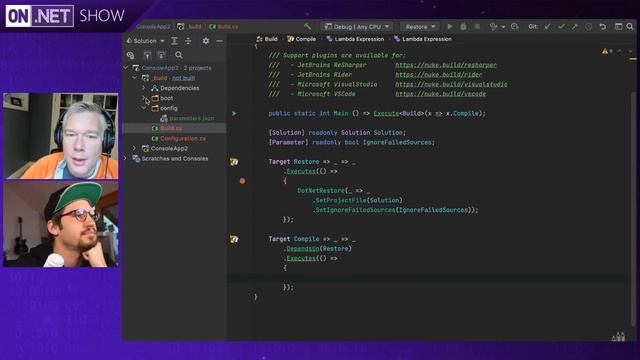Select ConsoleApp2 breadcrumb in navigation bar
The image size is (640, 360).
point(153,27)
